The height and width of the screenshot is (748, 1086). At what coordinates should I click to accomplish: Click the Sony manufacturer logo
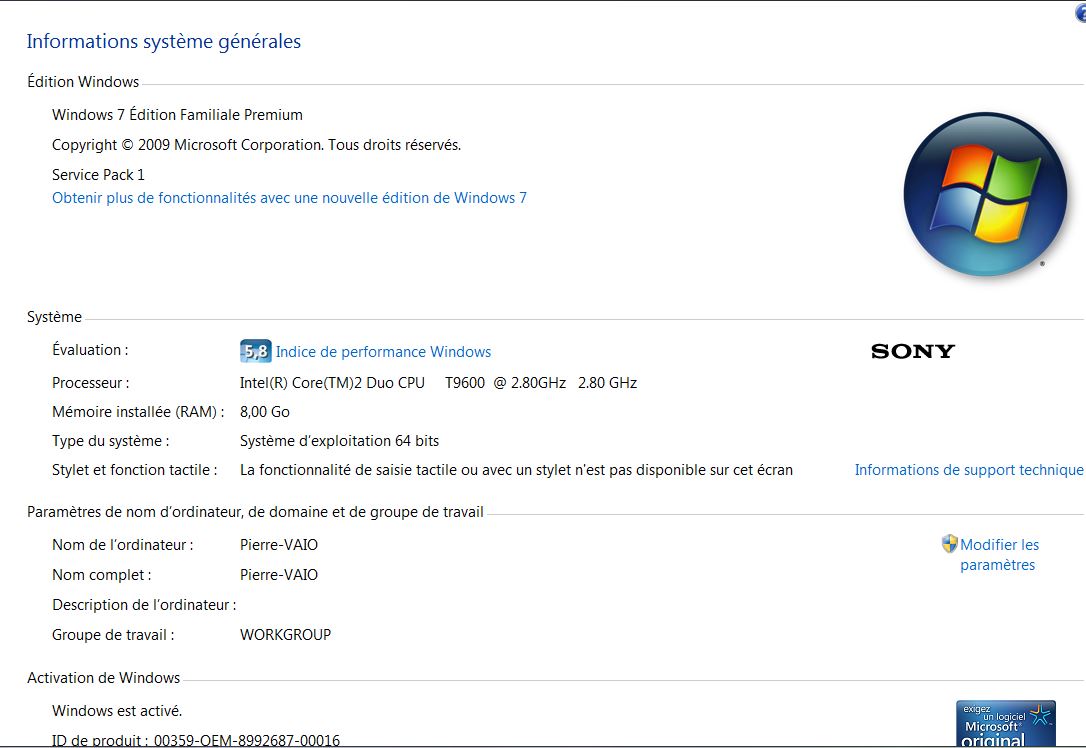tap(913, 352)
